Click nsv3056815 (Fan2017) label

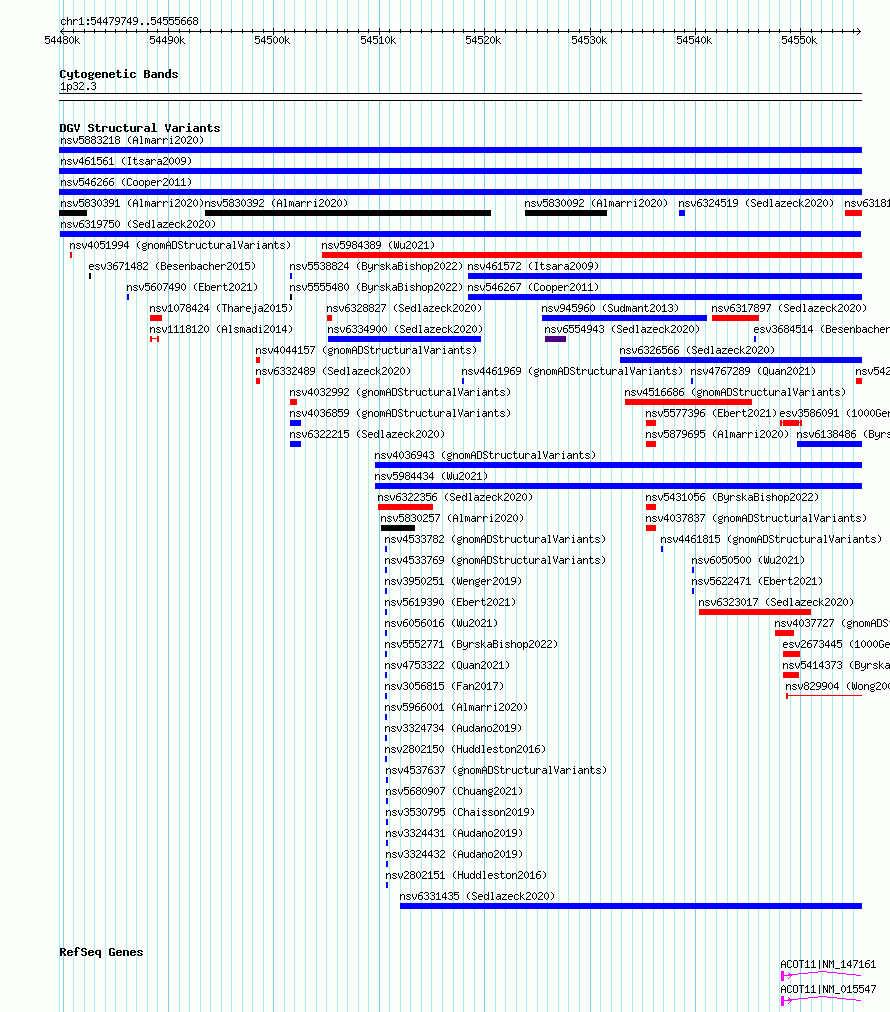444,686
